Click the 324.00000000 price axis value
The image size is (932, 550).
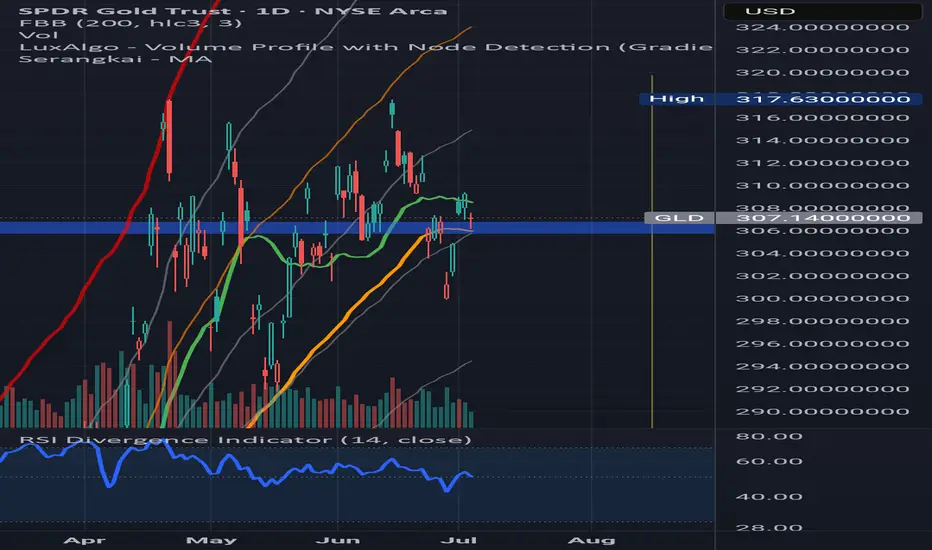click(823, 27)
